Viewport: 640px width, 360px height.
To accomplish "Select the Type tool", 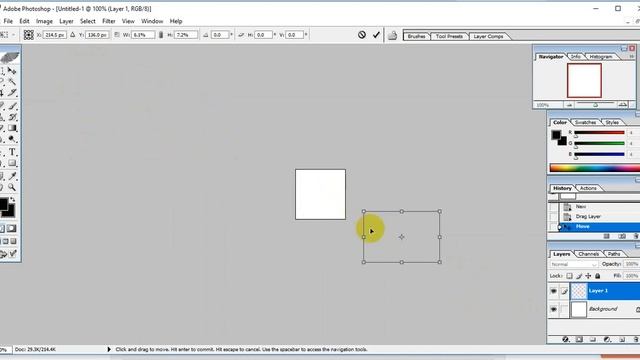I will pyautogui.click(x=12, y=152).
